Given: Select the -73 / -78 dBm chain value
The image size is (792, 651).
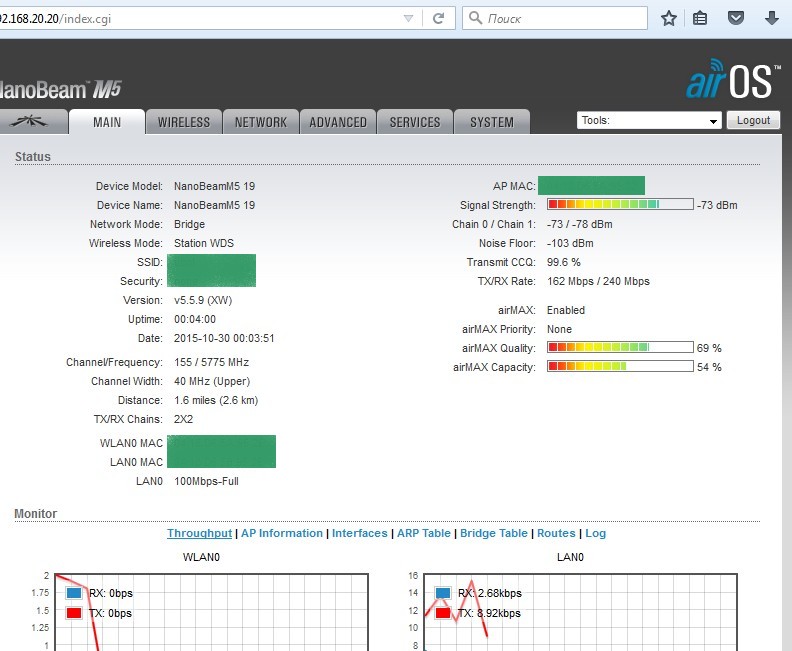Looking at the screenshot, I should click(x=580, y=224).
